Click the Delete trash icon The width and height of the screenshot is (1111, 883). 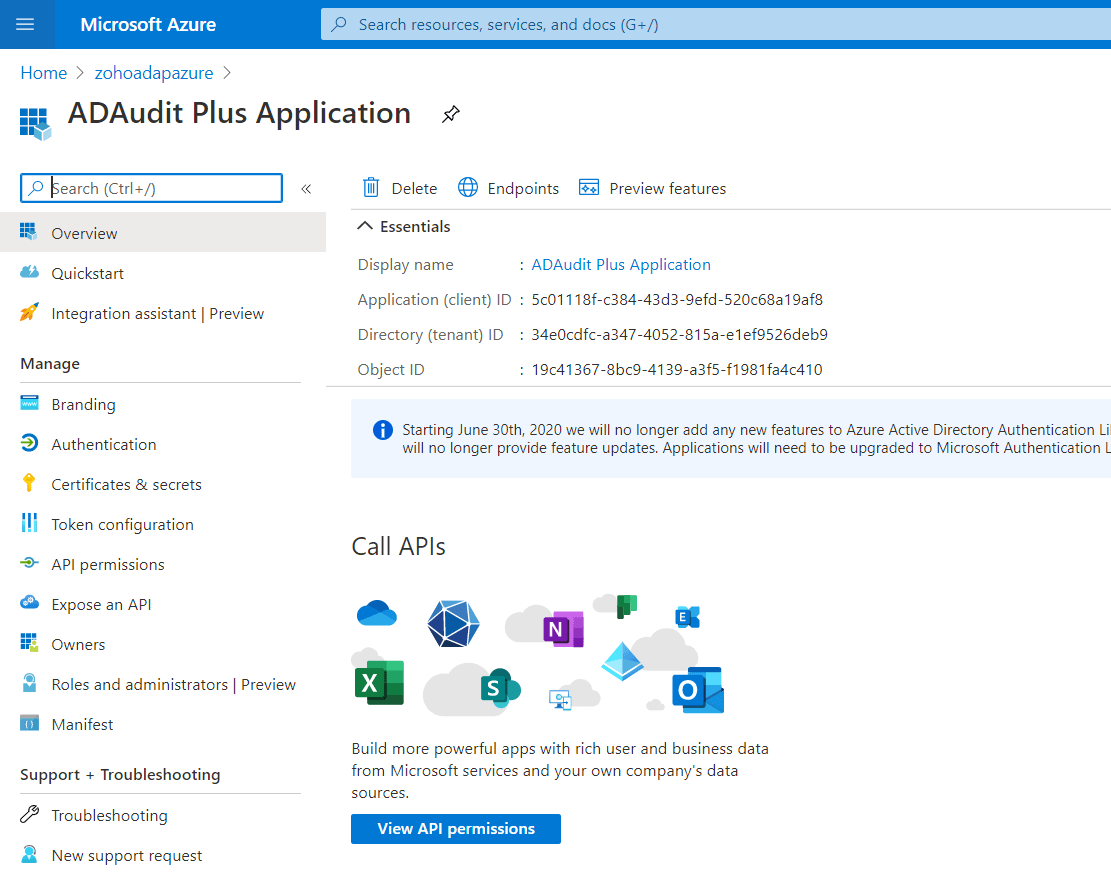click(x=371, y=188)
